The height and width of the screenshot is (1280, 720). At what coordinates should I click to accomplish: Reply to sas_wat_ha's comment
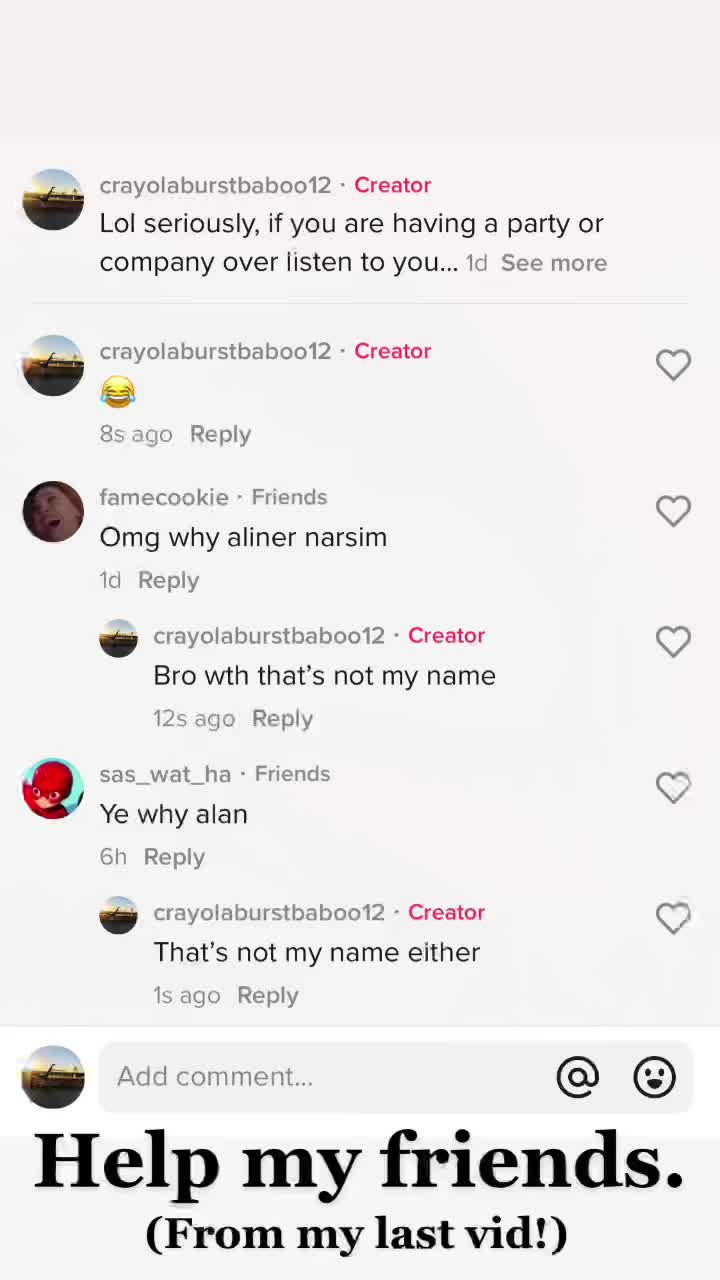[x=174, y=857]
